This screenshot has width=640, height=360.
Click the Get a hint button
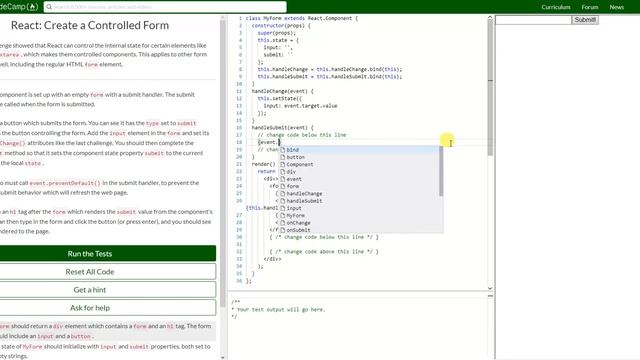(108, 290)
